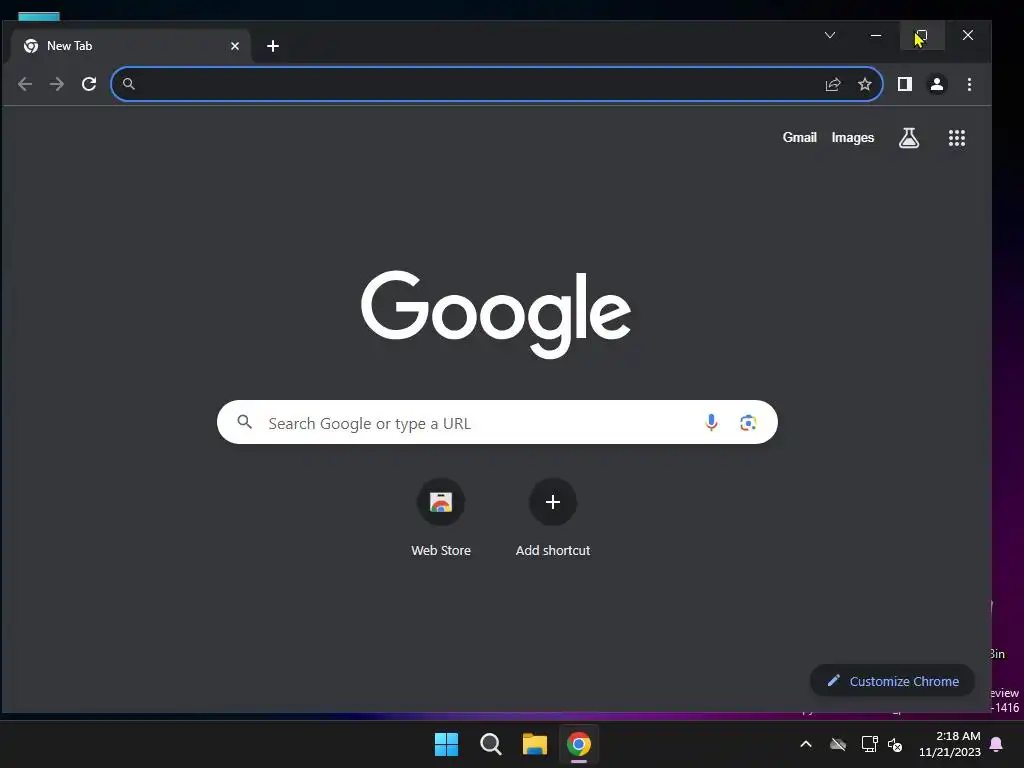Click the Google search box
Image resolution: width=1024 pixels, height=768 pixels.
pyautogui.click(x=497, y=423)
